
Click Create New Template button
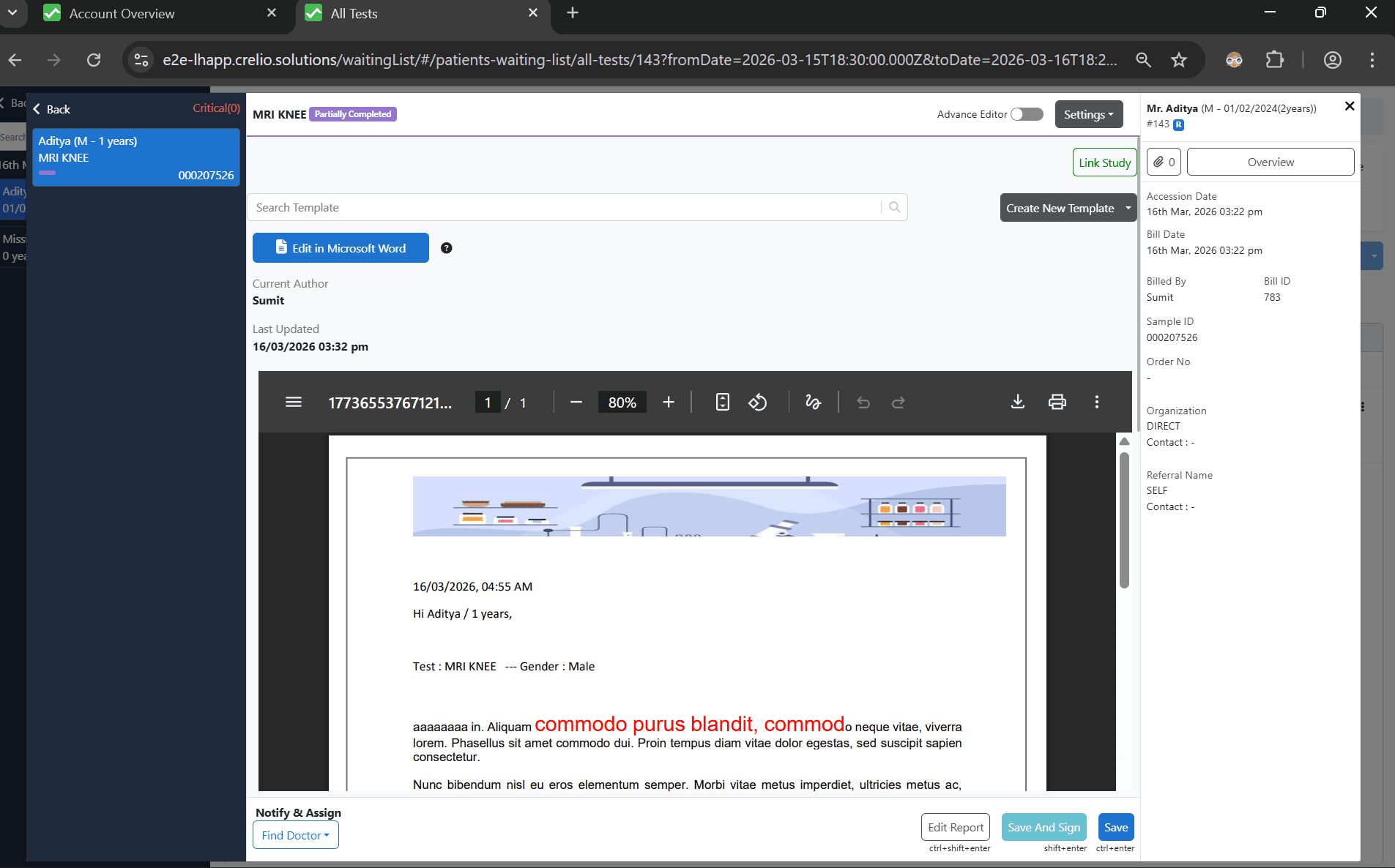coord(1060,208)
